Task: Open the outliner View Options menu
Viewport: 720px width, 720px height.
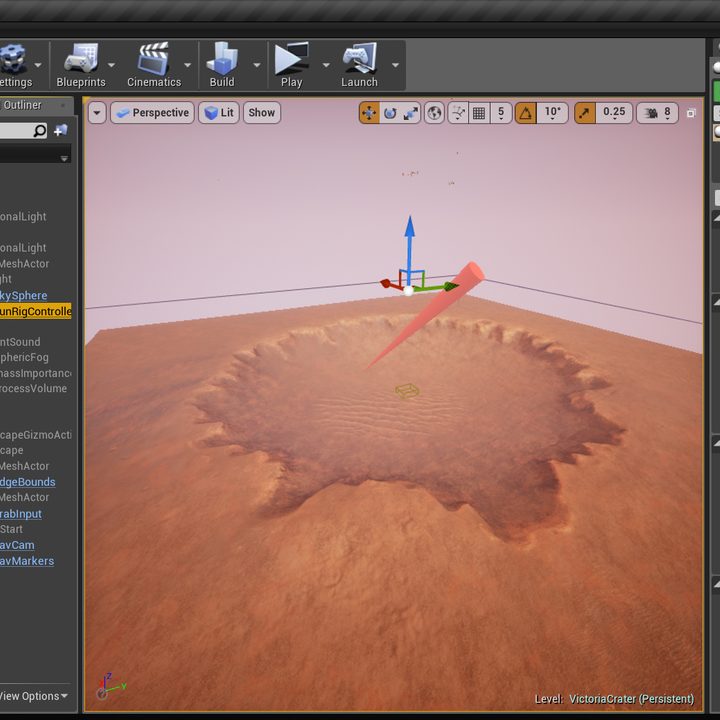Action: point(34,696)
